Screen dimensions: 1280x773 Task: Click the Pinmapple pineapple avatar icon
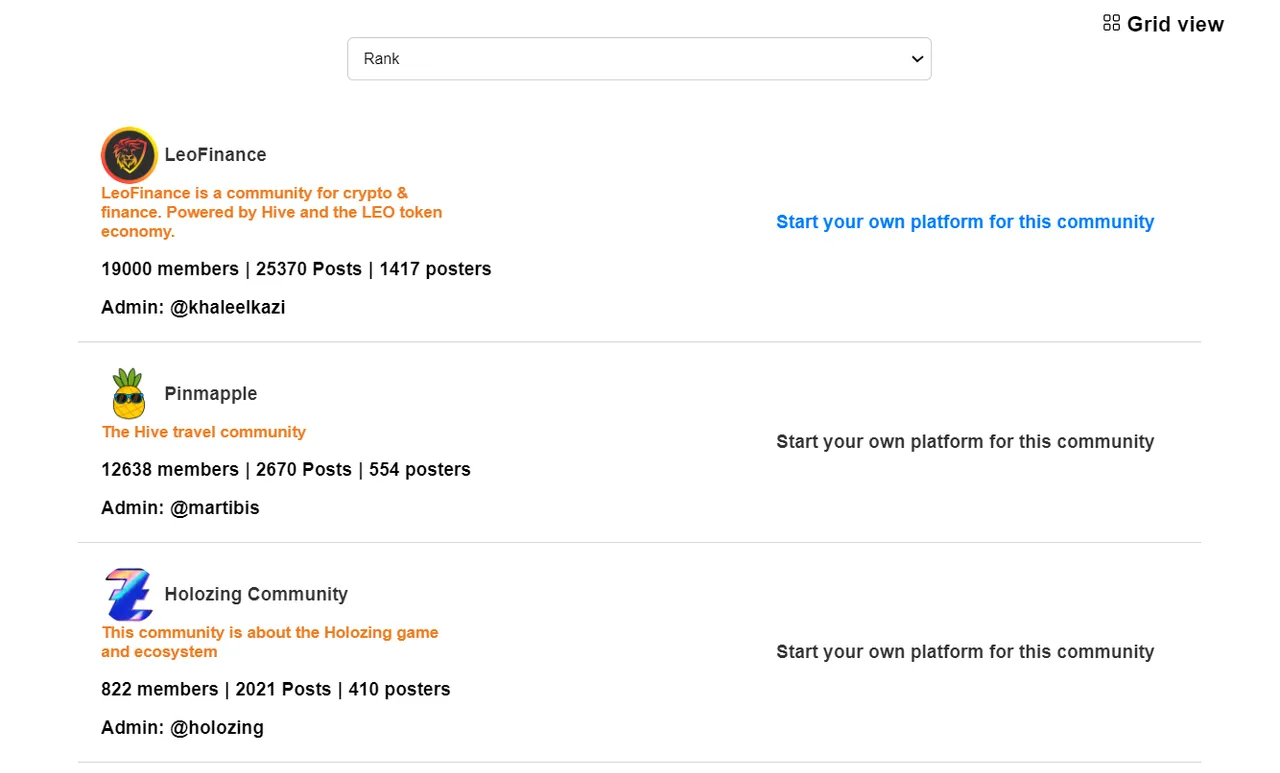click(x=129, y=393)
